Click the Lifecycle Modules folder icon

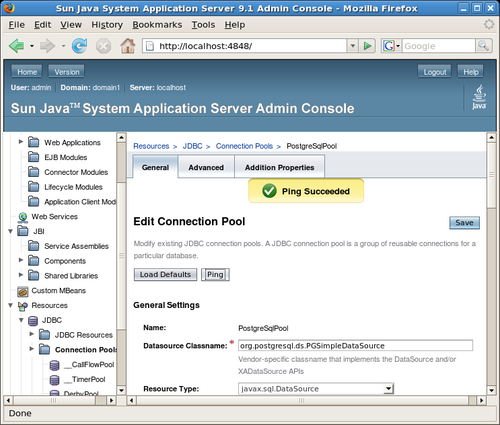[33, 186]
